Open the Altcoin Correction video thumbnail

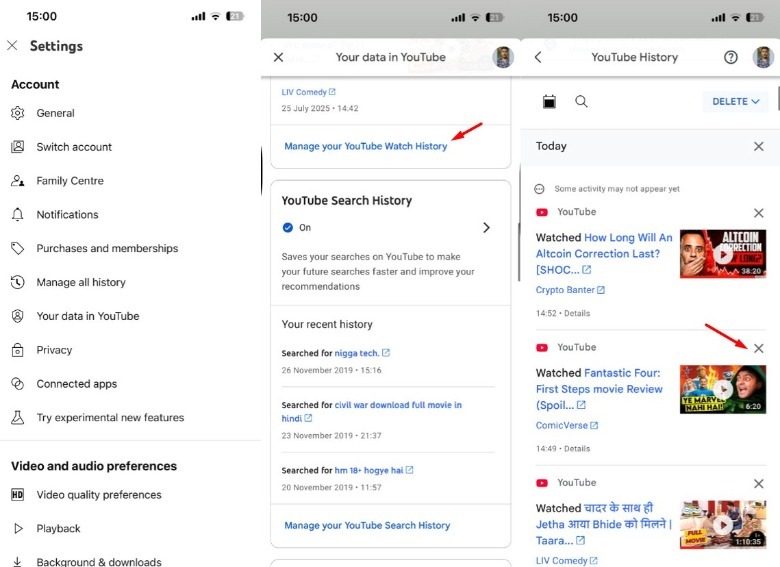pyautogui.click(x=723, y=254)
